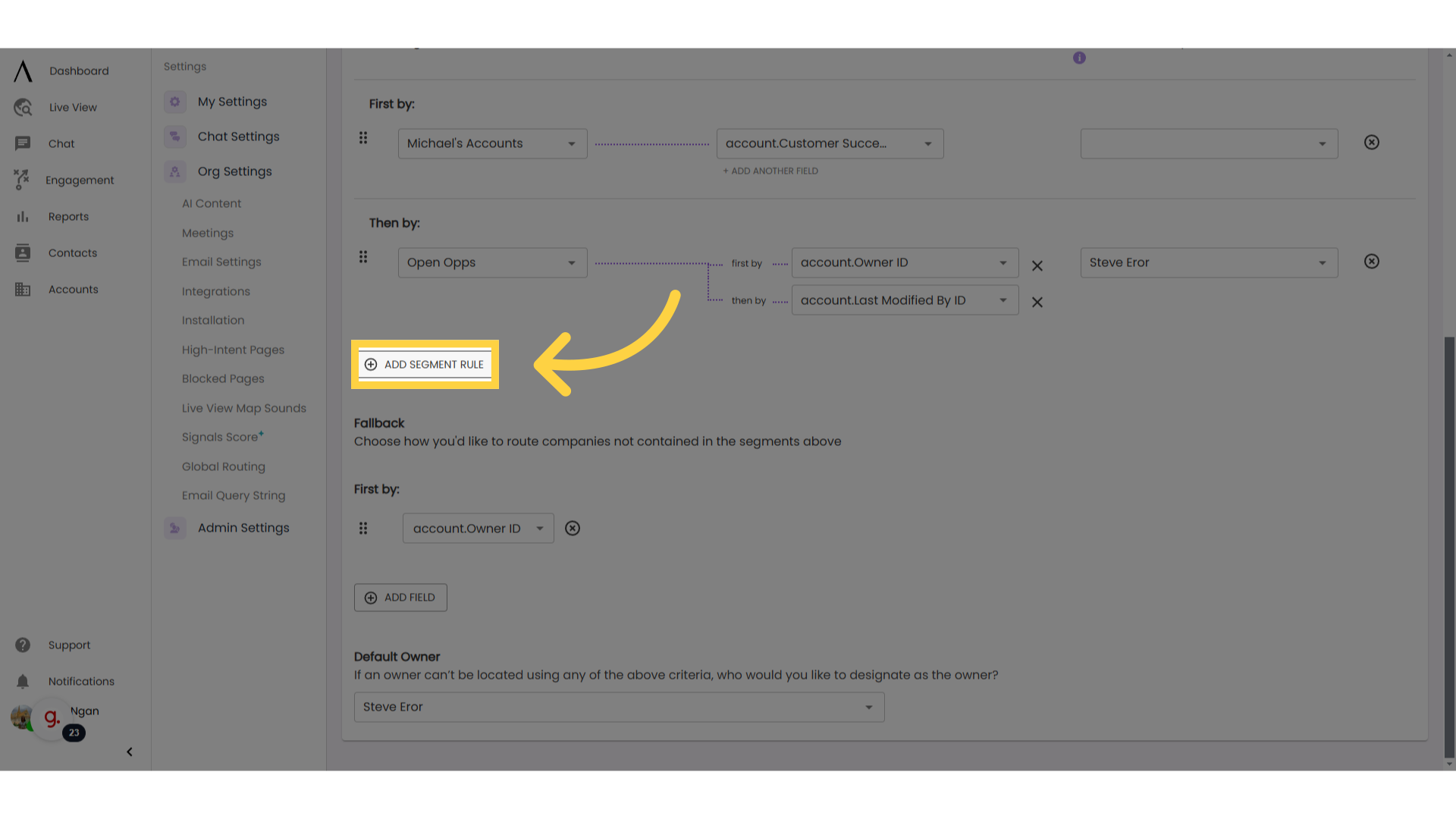1456x819 pixels.
Task: Select Chat Settings menu item
Action: [238, 136]
